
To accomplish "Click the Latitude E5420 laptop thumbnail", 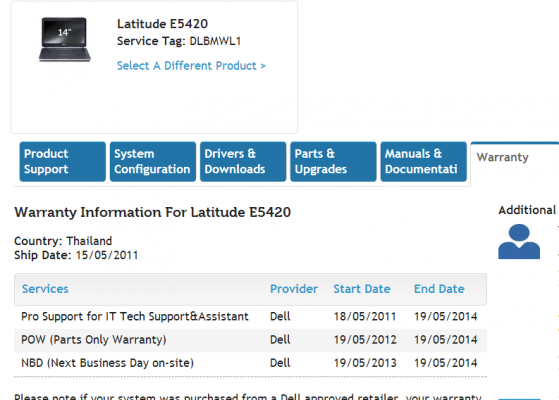I will (x=65, y=39).
